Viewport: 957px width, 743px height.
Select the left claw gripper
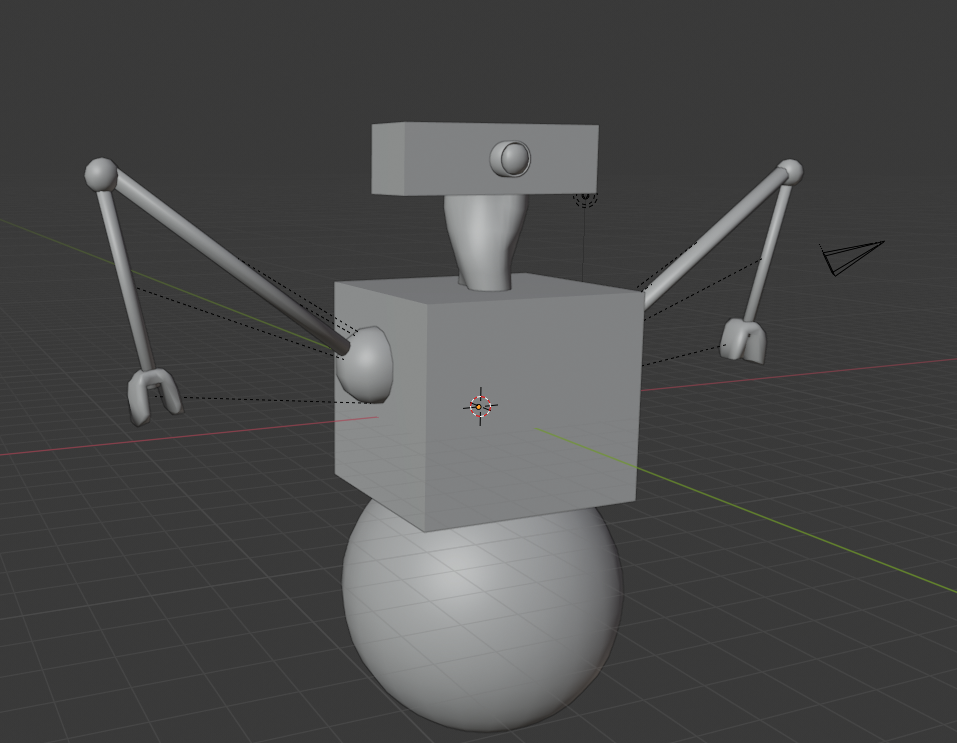pos(153,393)
